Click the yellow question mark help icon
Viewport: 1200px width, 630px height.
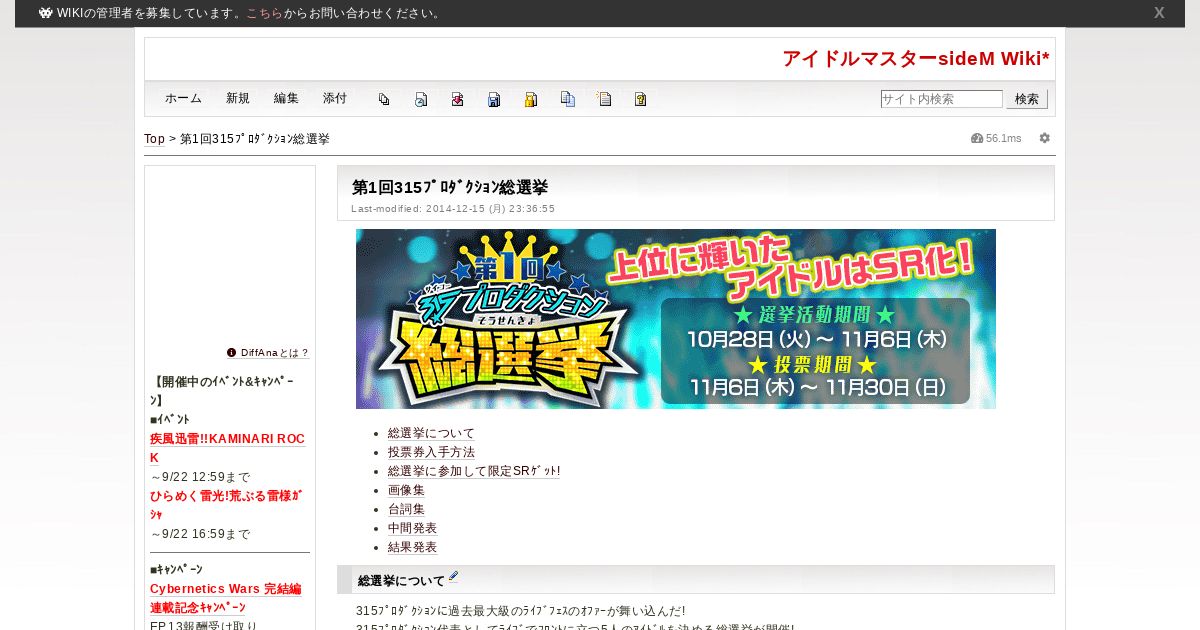(641, 99)
